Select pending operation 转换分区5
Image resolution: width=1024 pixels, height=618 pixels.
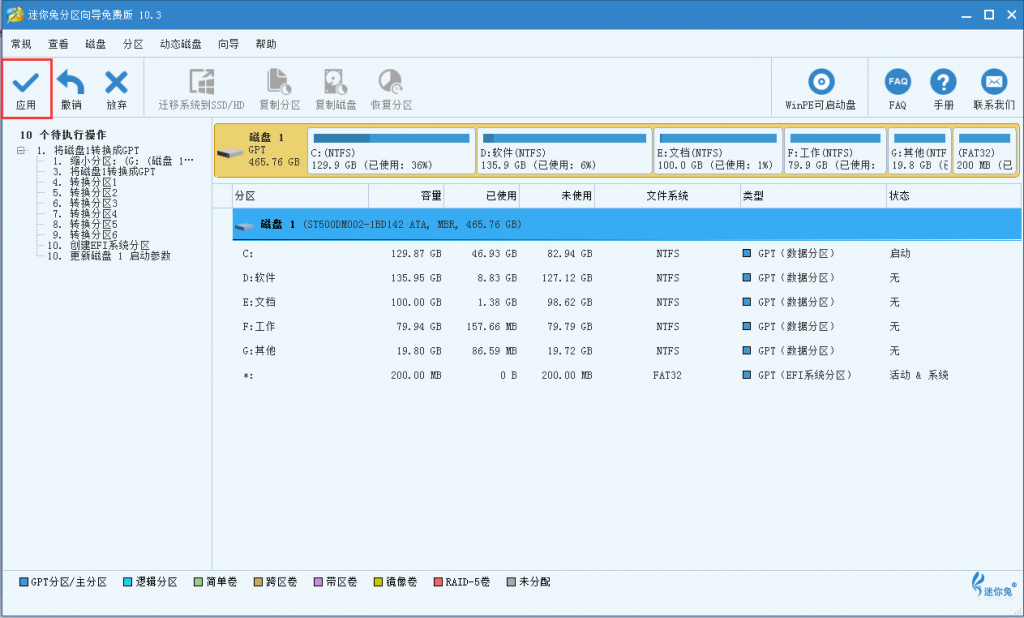(85, 224)
